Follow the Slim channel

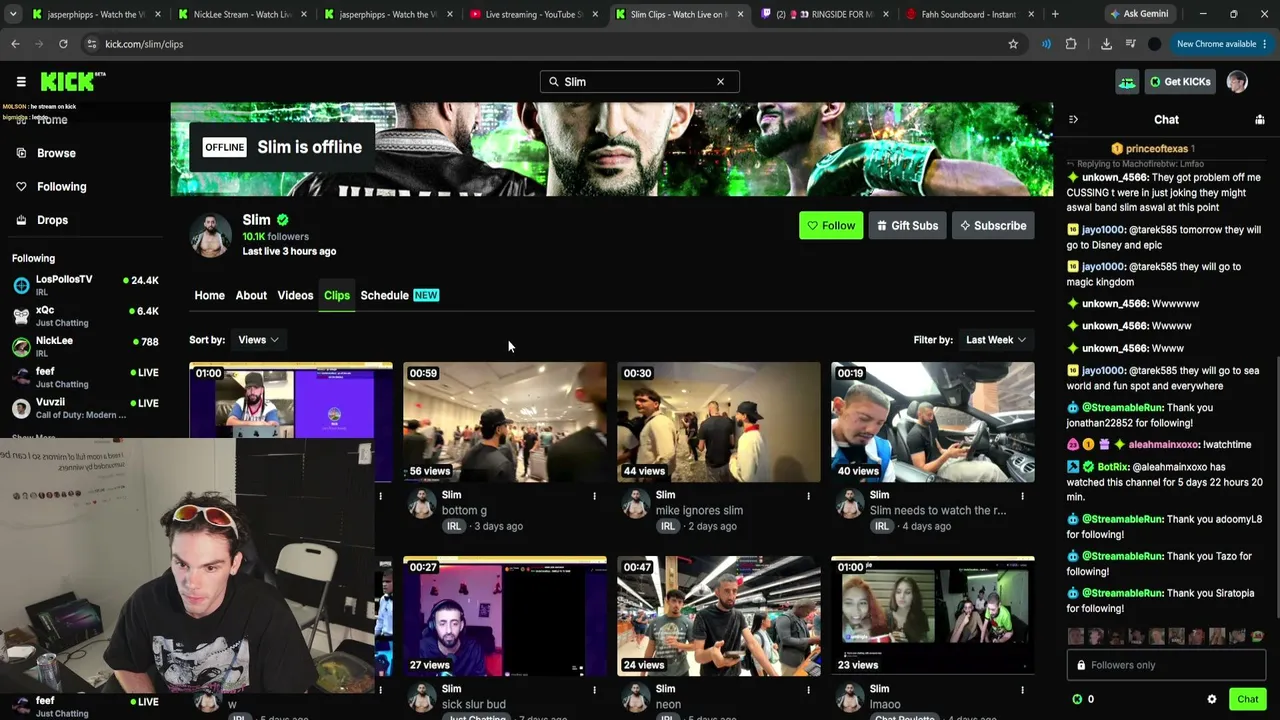tap(830, 226)
